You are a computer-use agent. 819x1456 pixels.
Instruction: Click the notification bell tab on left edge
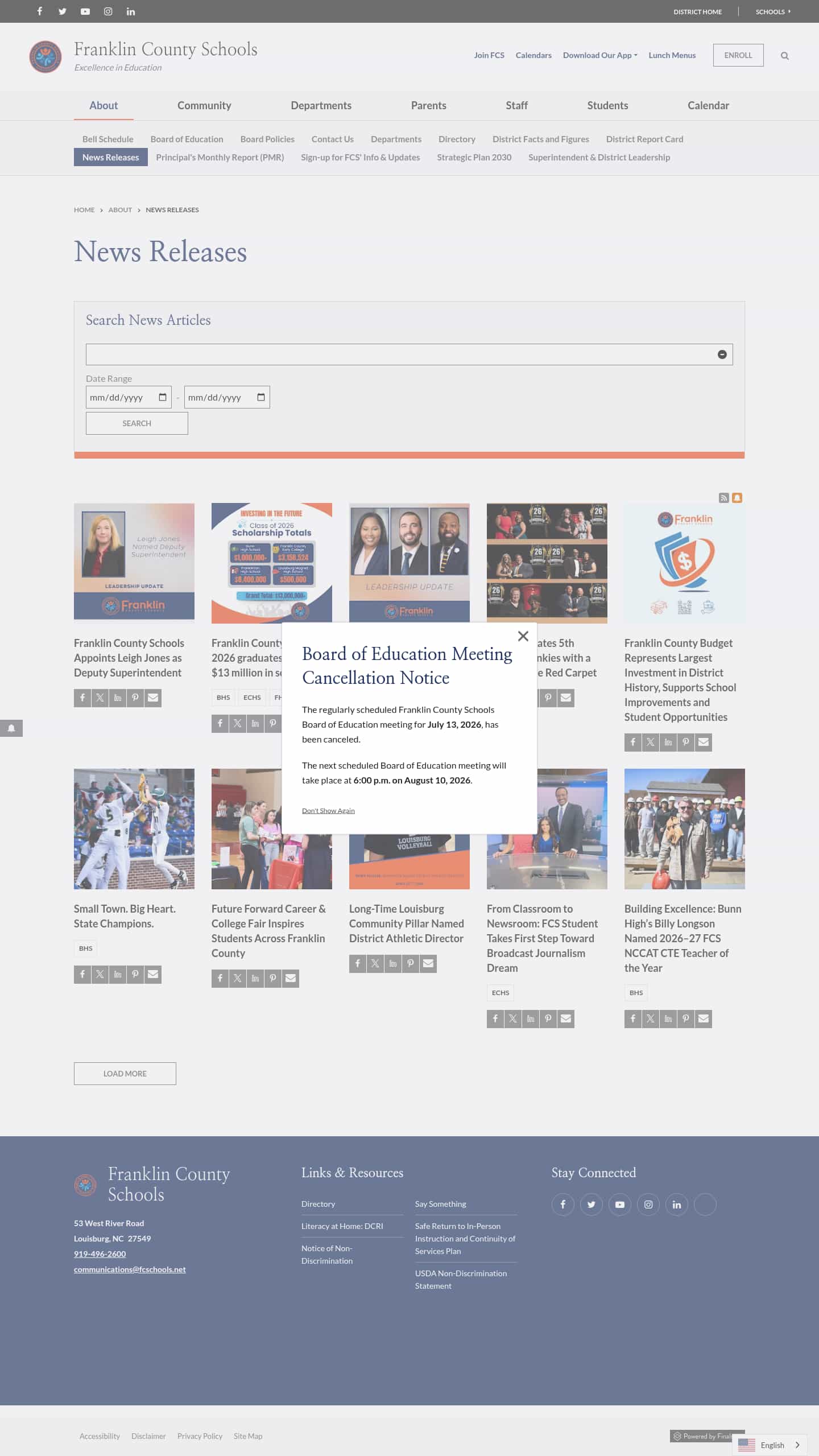[x=11, y=728]
